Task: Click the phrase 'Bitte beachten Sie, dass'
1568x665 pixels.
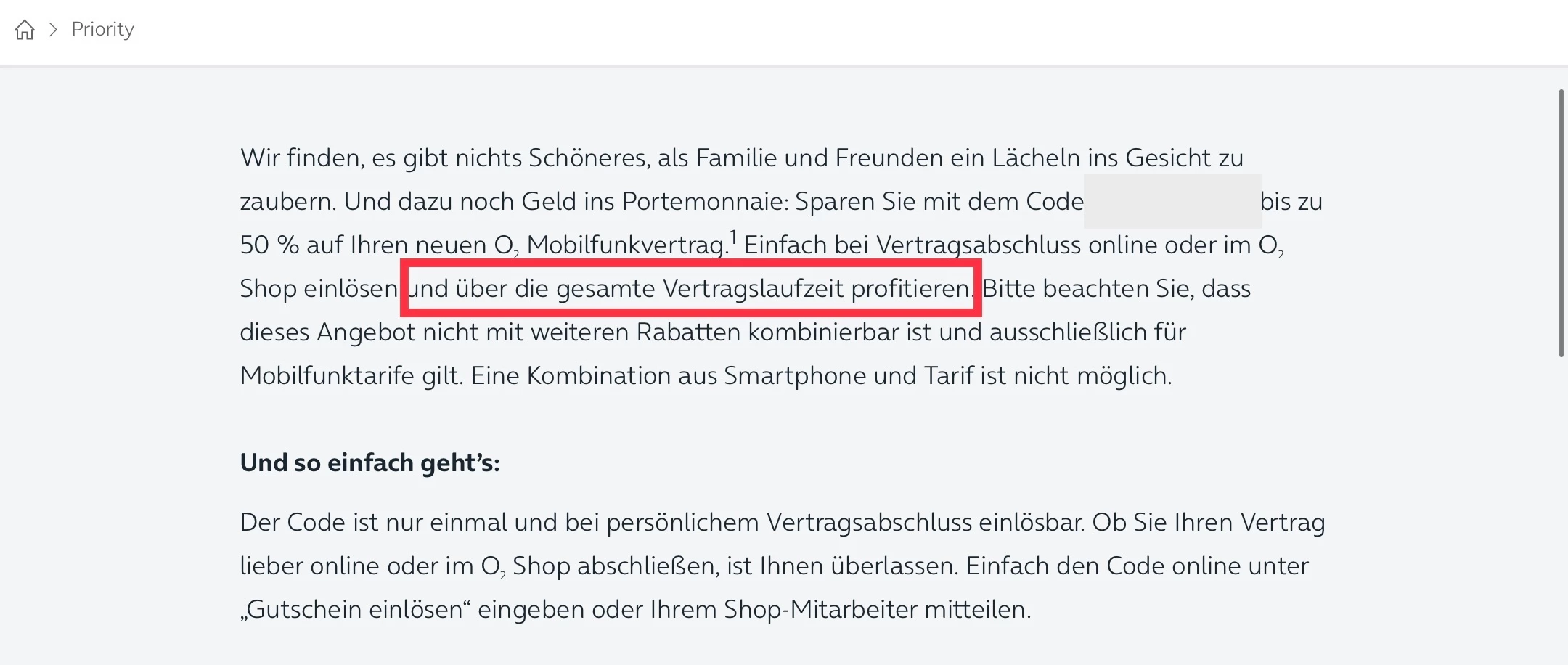Action: point(1116,288)
